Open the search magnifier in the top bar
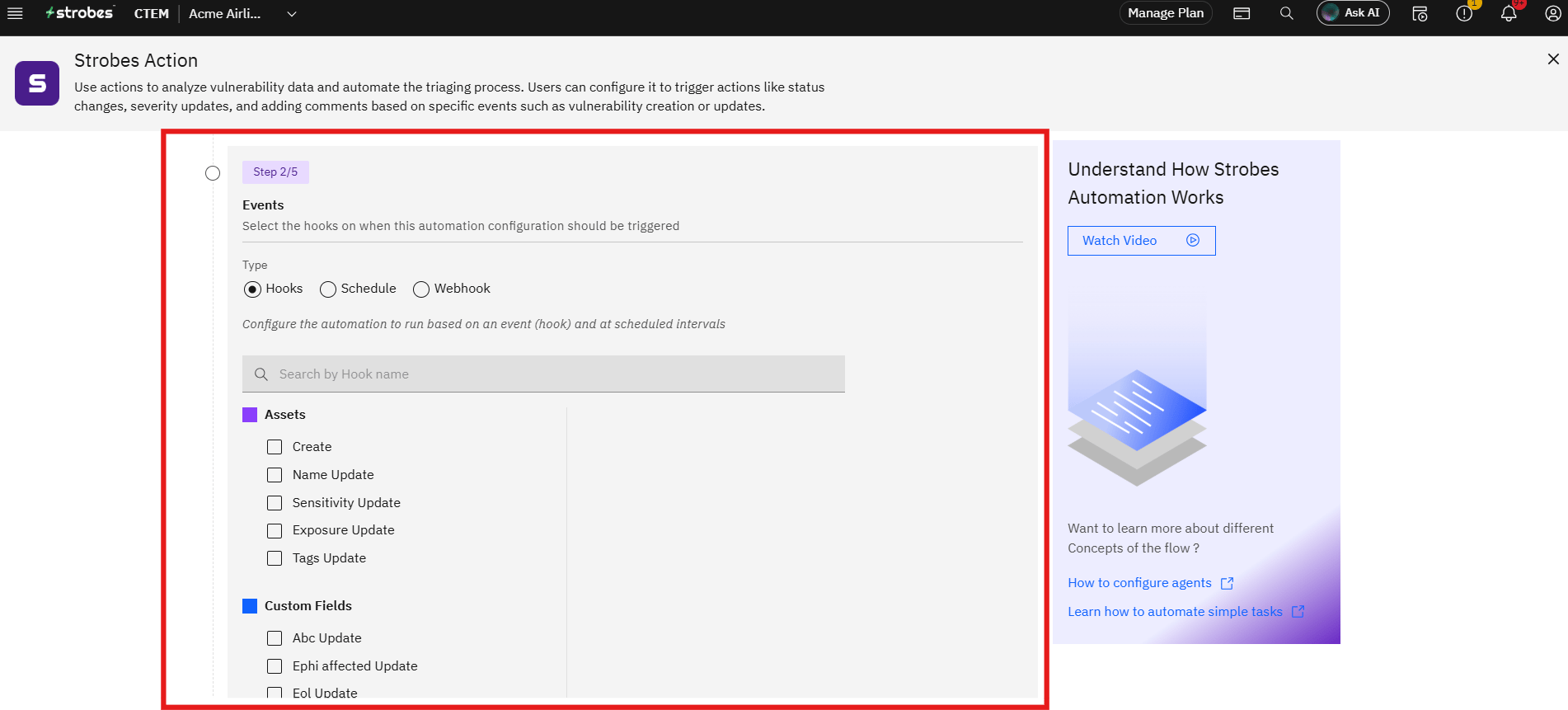 tap(1286, 13)
